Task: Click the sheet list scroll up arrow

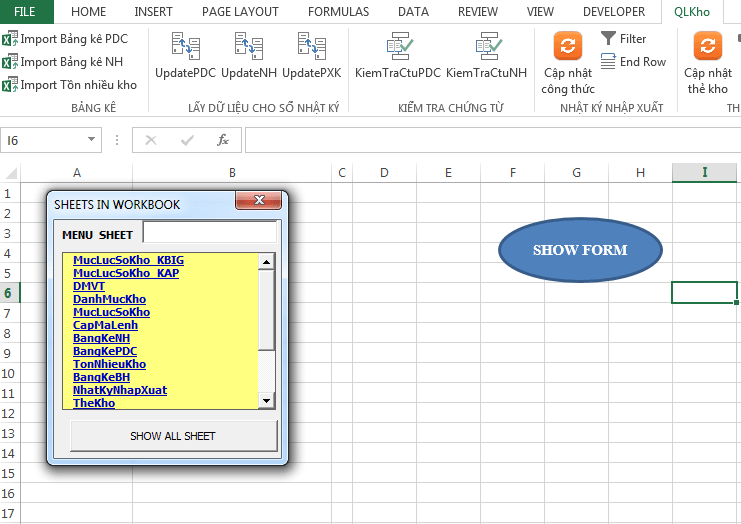Action: coord(267,262)
